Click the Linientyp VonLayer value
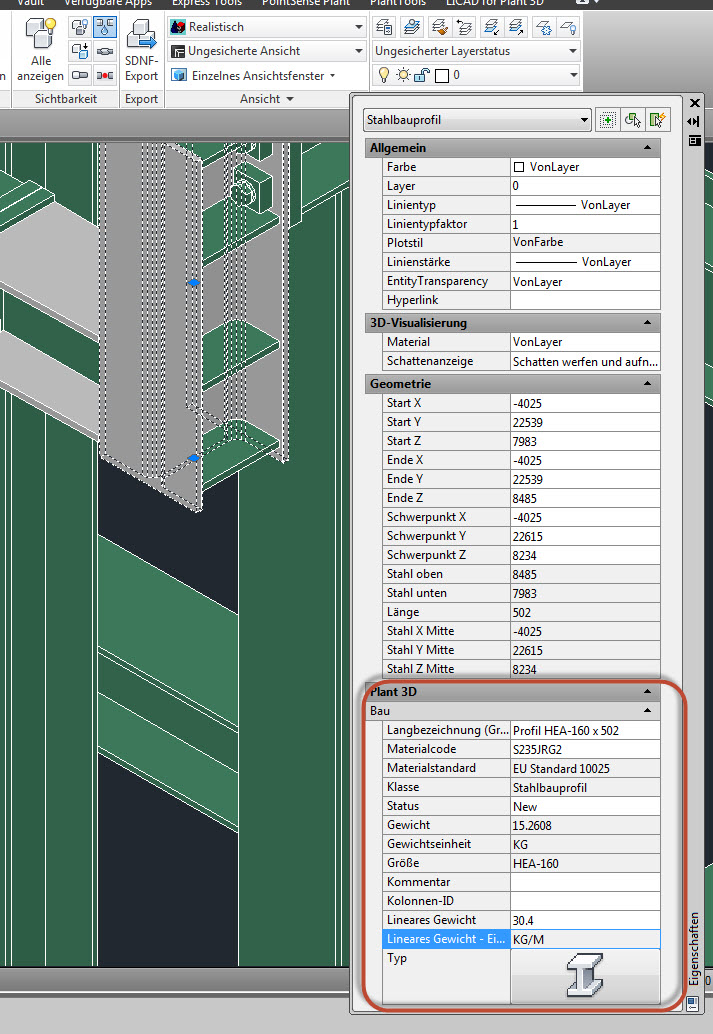This screenshot has width=713, height=1034. tap(585, 205)
